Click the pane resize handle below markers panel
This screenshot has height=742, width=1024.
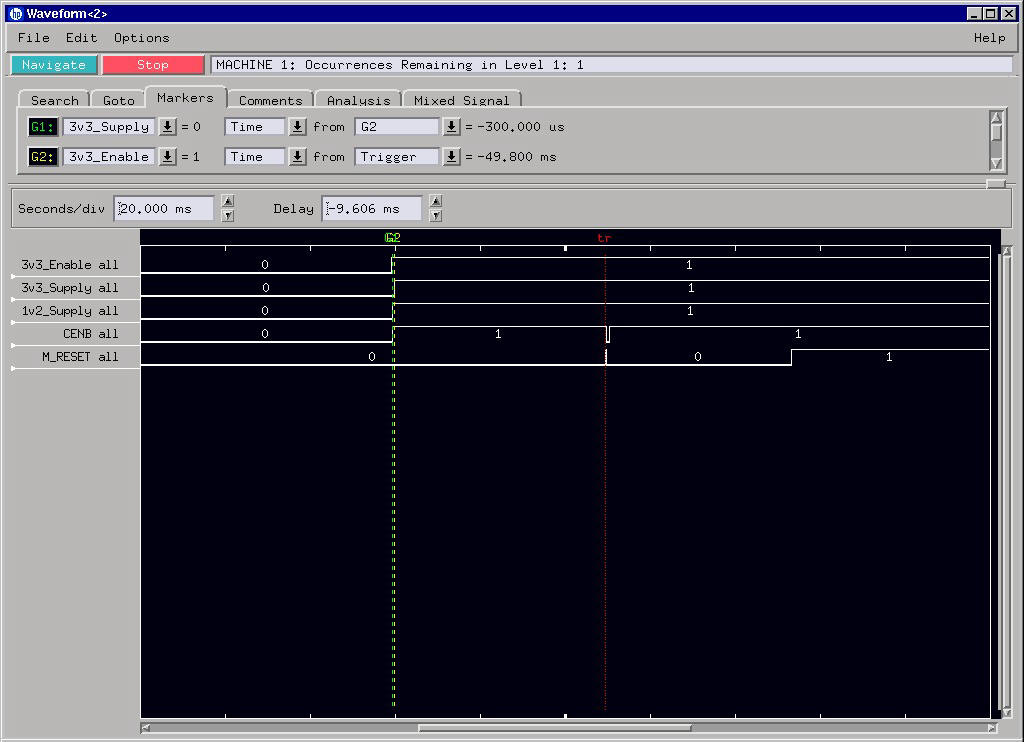[x=995, y=184]
